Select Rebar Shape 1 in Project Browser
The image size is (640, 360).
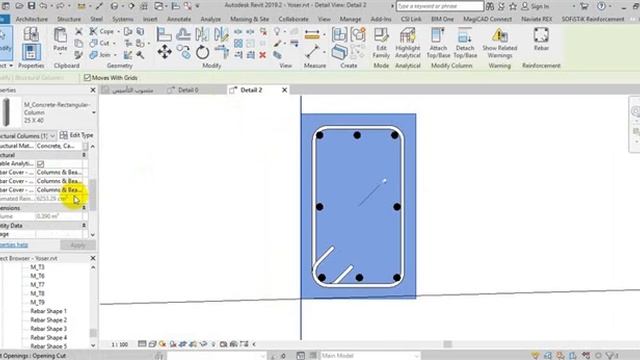click(x=48, y=311)
